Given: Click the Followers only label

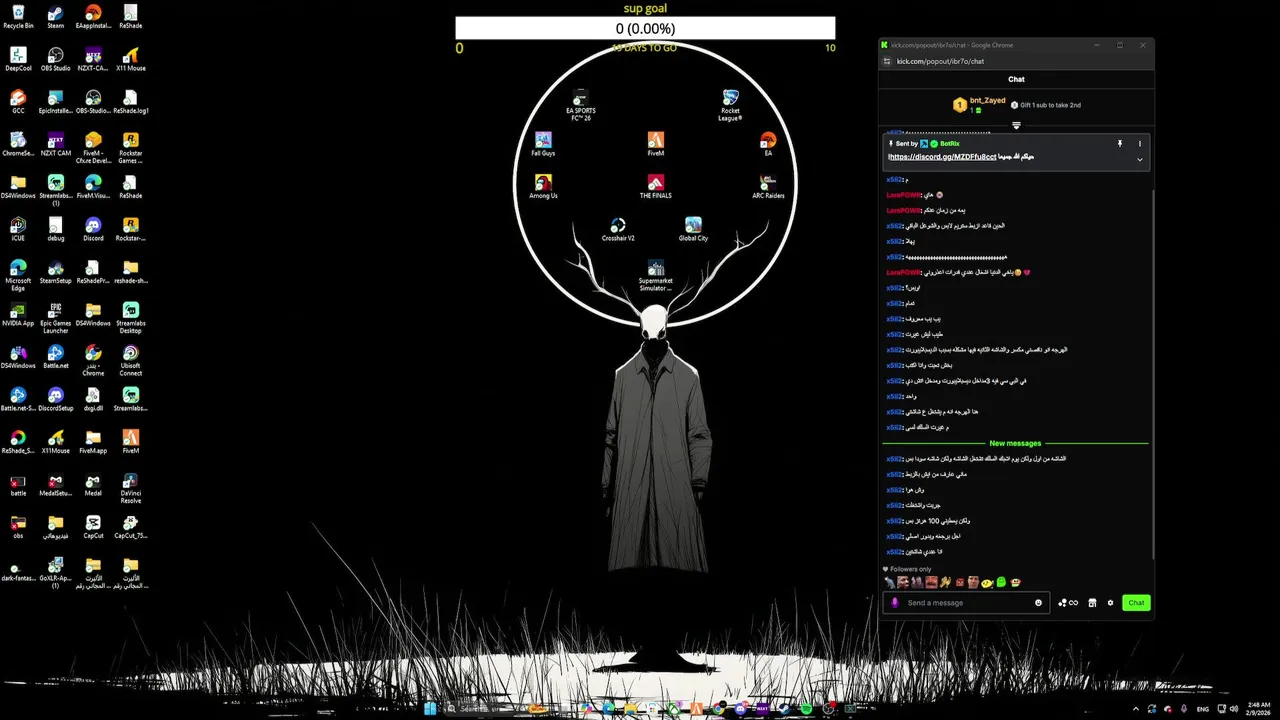Looking at the screenshot, I should click(910, 569).
